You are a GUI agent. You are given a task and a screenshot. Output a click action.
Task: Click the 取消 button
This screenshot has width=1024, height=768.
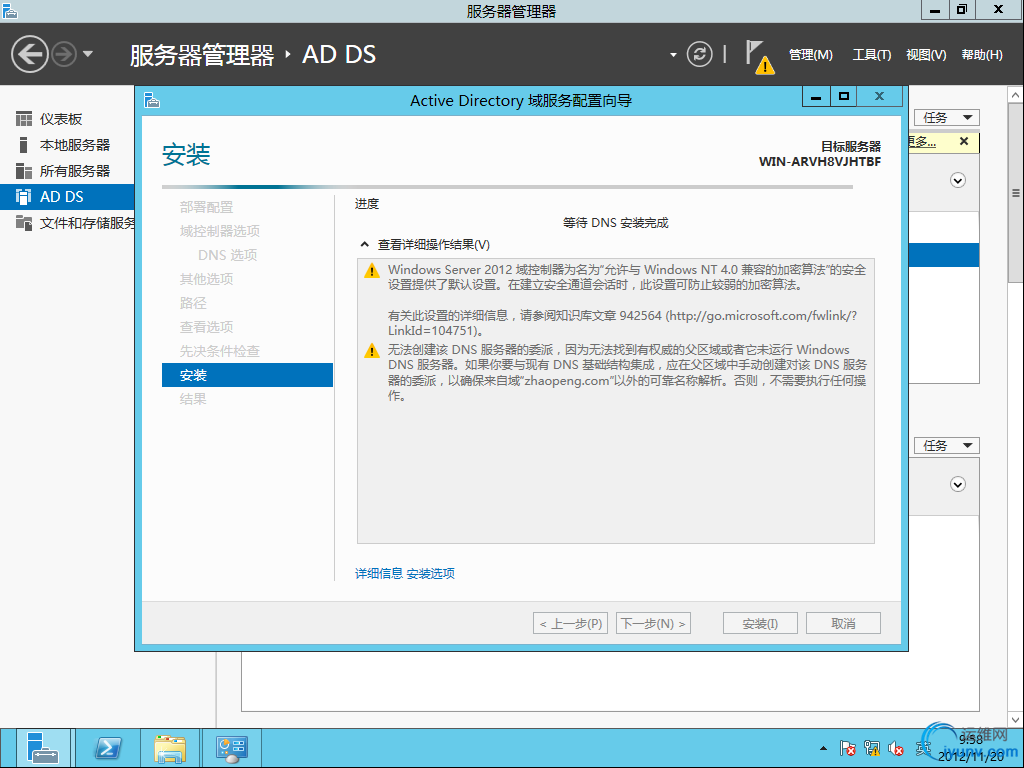coord(843,623)
